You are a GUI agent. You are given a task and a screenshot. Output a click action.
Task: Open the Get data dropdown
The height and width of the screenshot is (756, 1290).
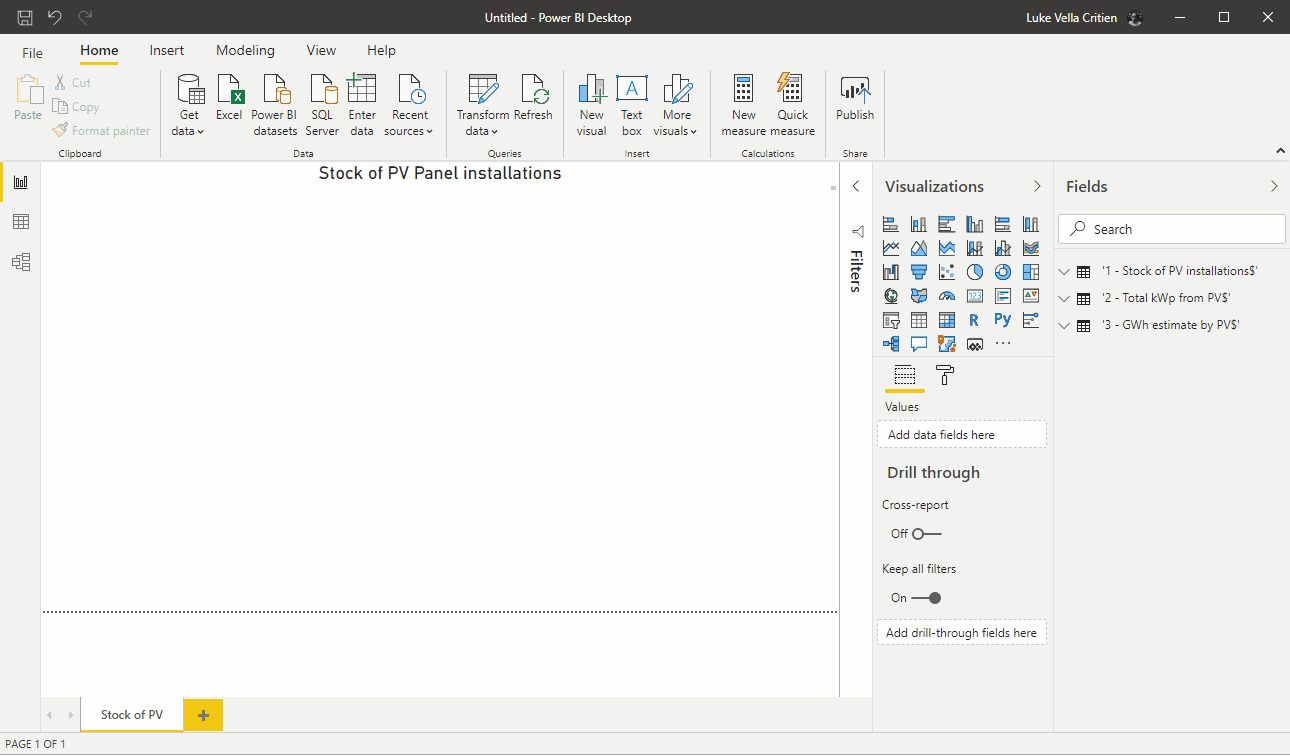click(189, 131)
